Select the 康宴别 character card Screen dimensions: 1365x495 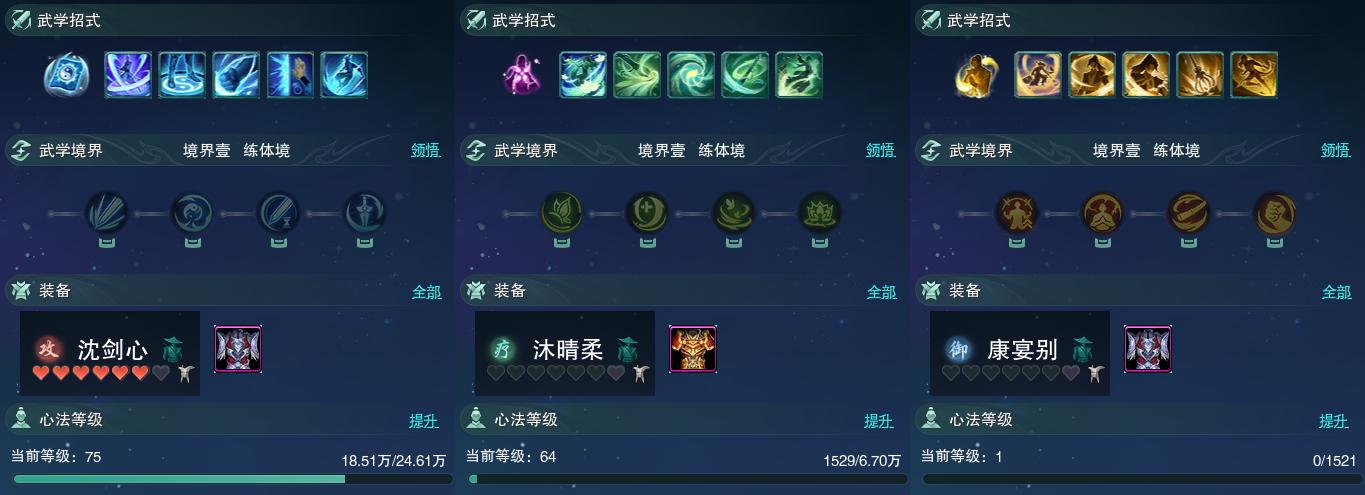(1020, 353)
